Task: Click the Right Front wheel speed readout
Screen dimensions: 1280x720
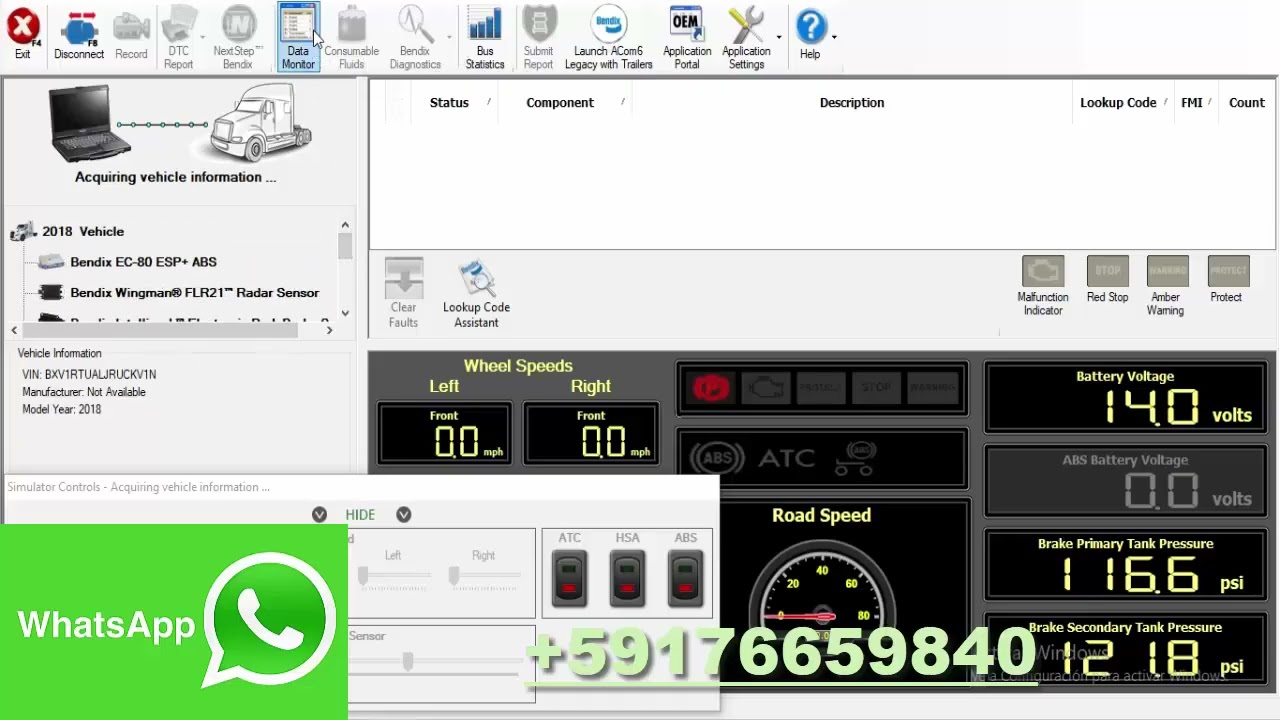Action: point(591,434)
